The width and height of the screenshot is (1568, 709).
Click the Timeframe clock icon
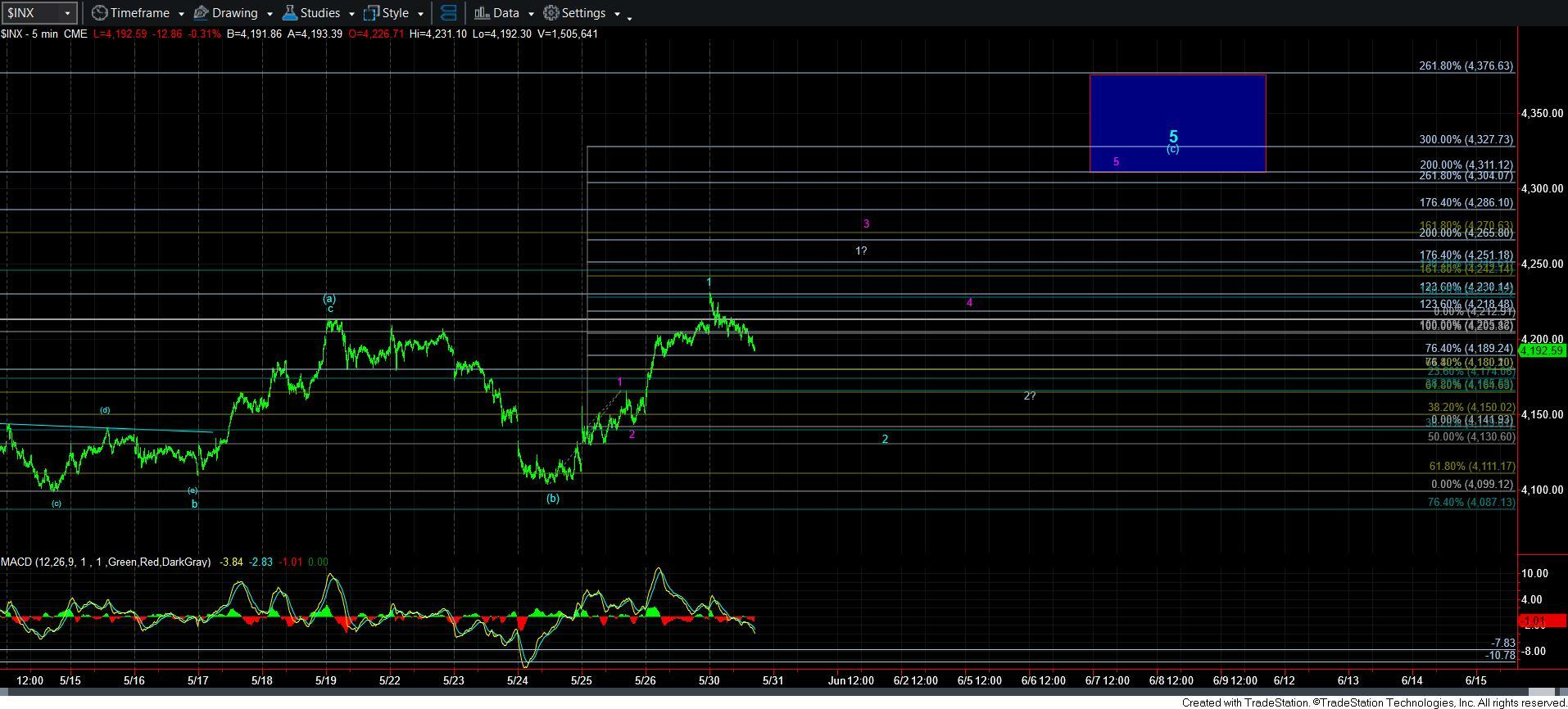coord(99,13)
